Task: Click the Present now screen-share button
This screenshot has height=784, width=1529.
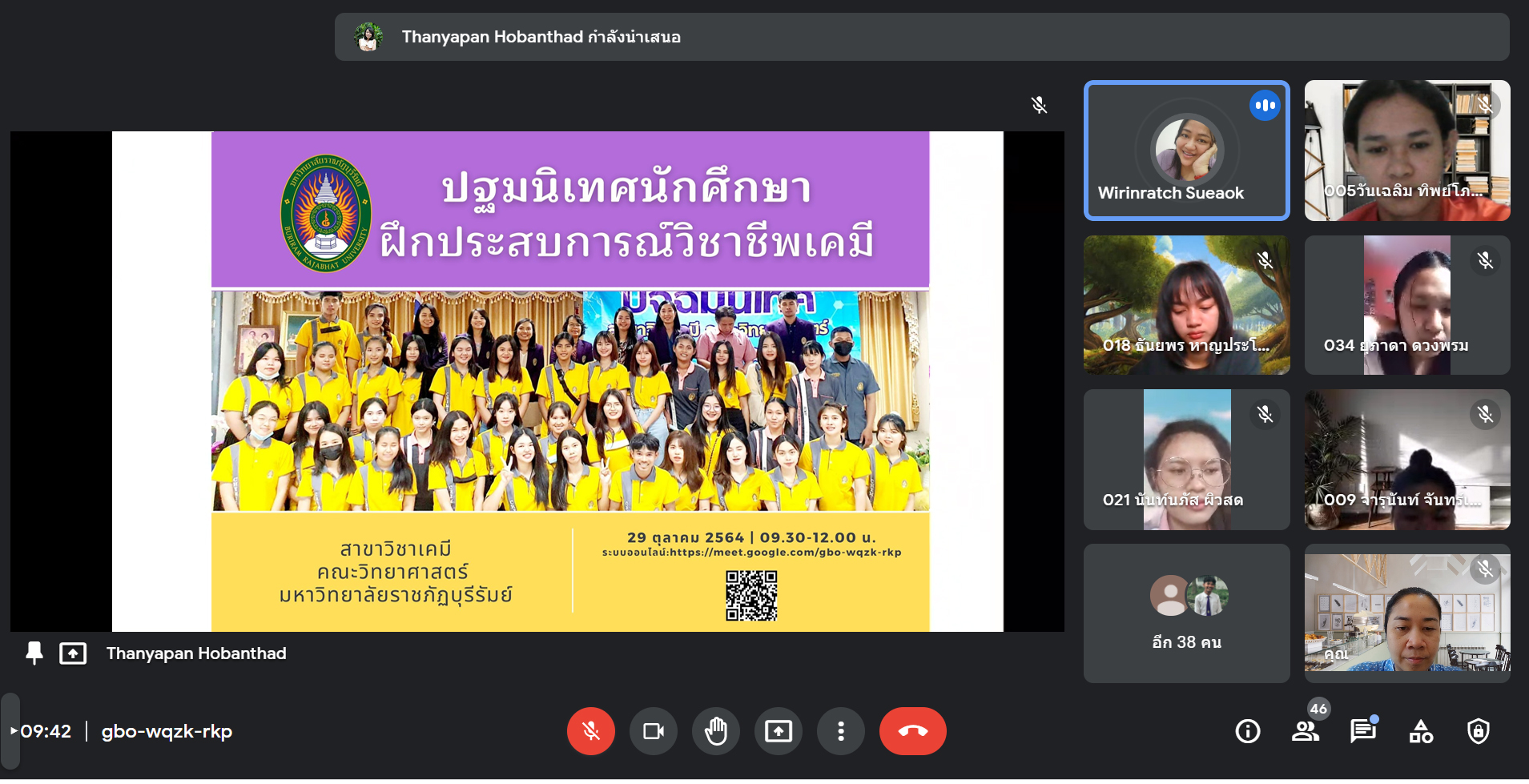Action: [779, 731]
